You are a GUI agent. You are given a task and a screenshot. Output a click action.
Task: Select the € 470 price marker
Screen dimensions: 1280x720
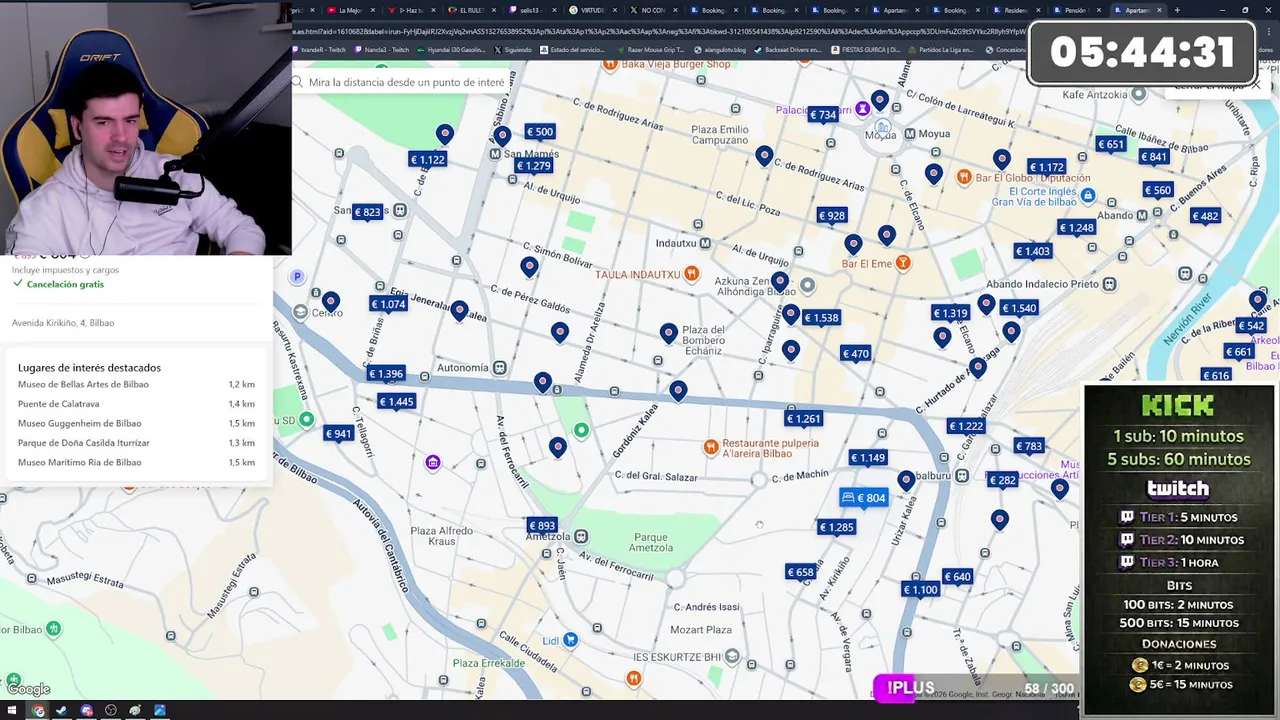855,353
